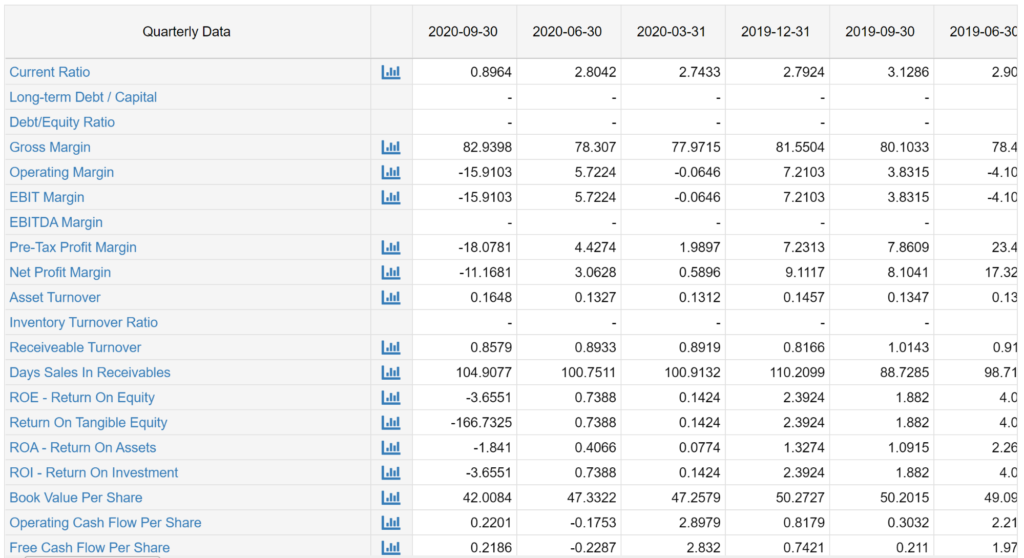Click Book Value Per Share chart icon
The image size is (1024, 558).
[390, 497]
